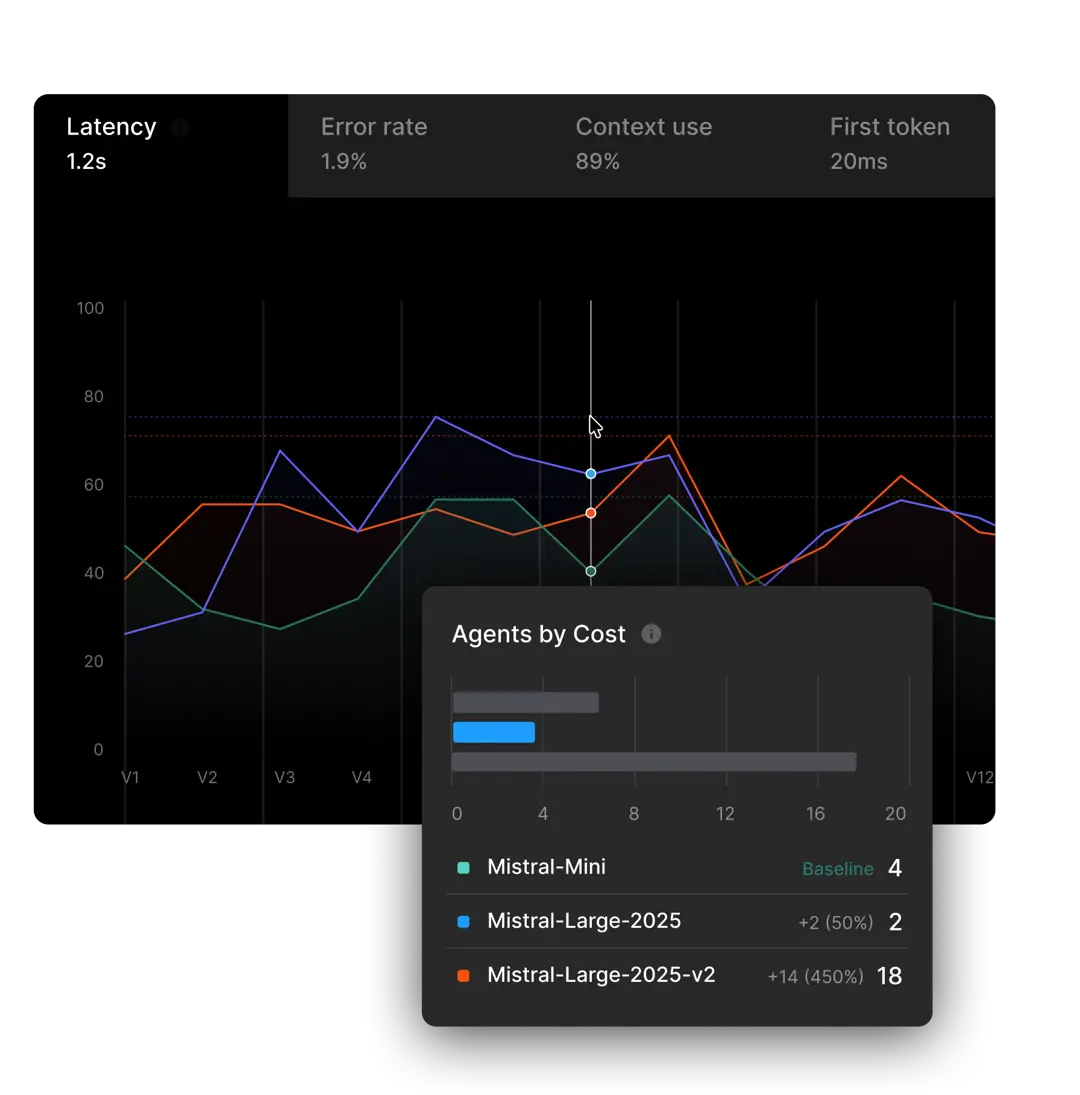
Task: Click the orange Mistral-Large-2025-v2 swatch
Action: (x=463, y=976)
